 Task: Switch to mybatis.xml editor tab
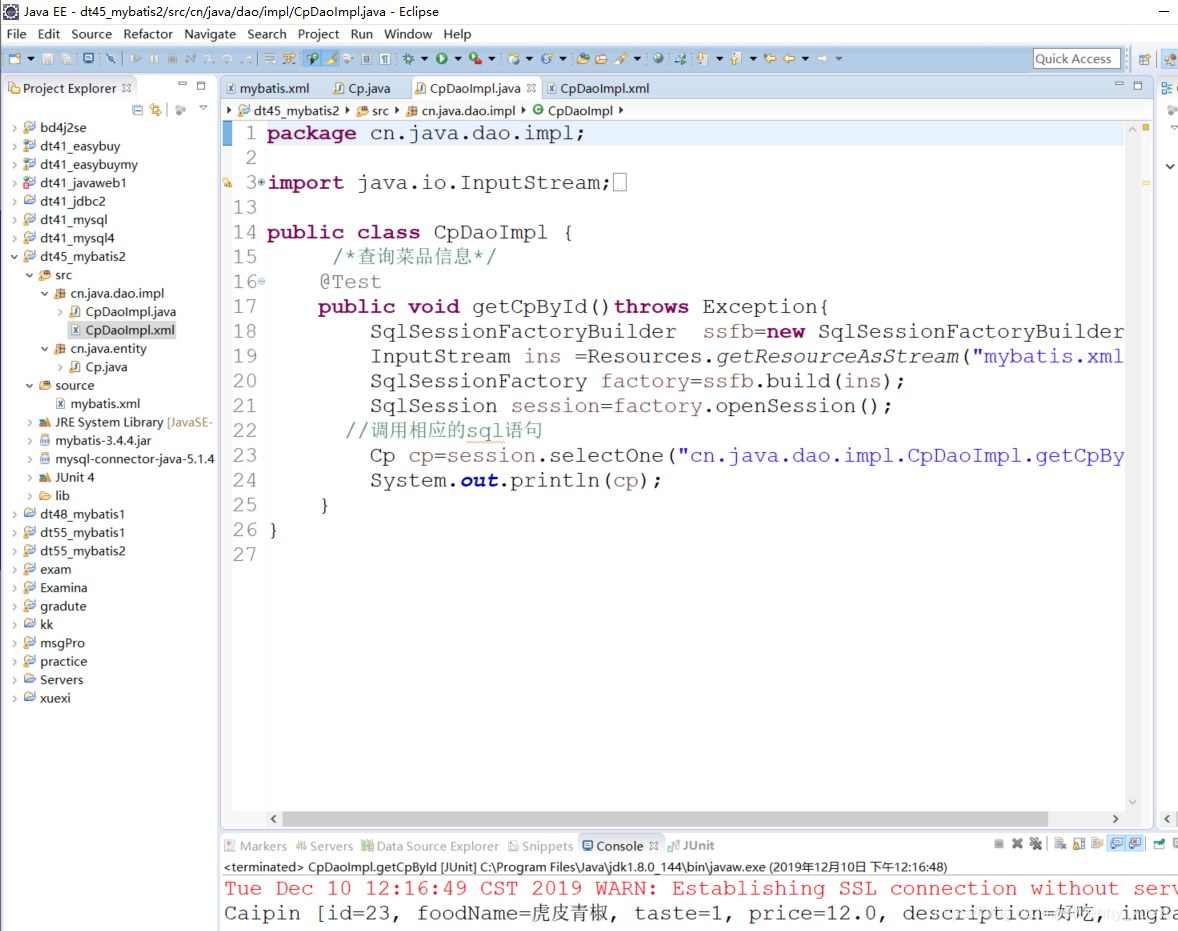coord(267,88)
